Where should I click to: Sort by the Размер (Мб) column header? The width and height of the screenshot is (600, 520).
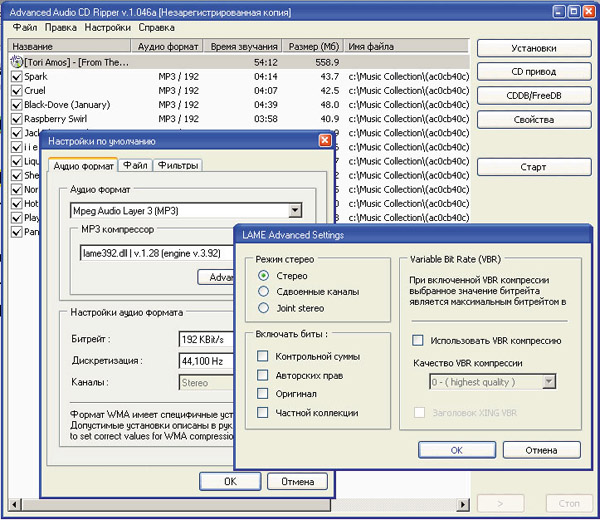[313, 46]
